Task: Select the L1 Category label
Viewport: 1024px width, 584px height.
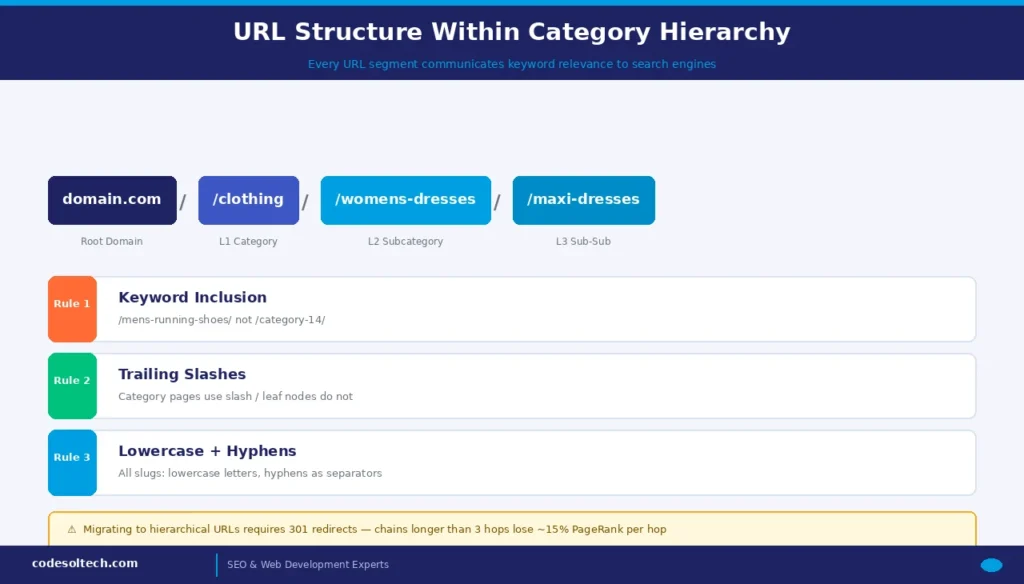Action: (x=248, y=241)
